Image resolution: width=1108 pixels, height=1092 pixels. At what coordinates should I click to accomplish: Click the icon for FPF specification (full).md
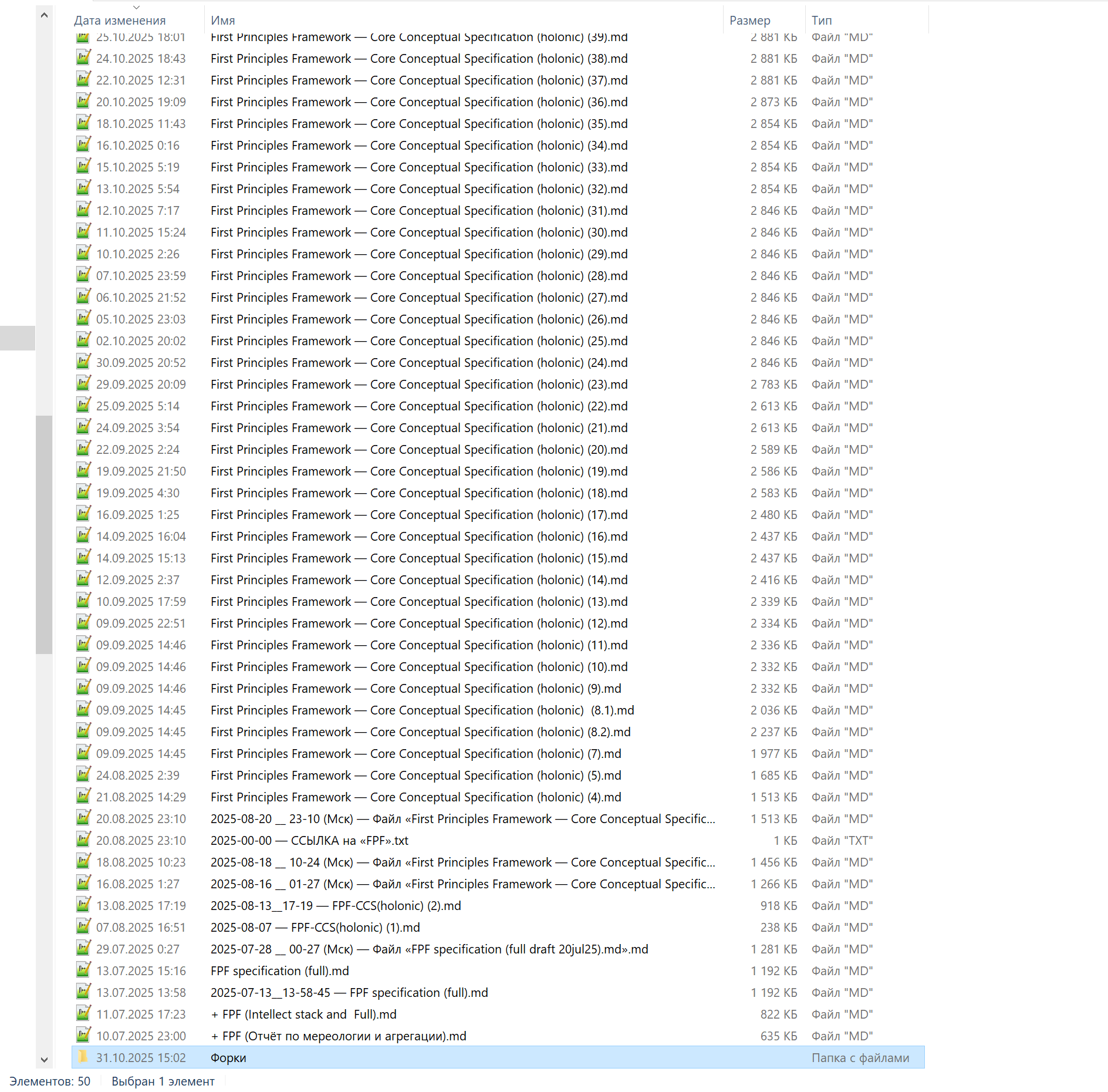click(83, 970)
